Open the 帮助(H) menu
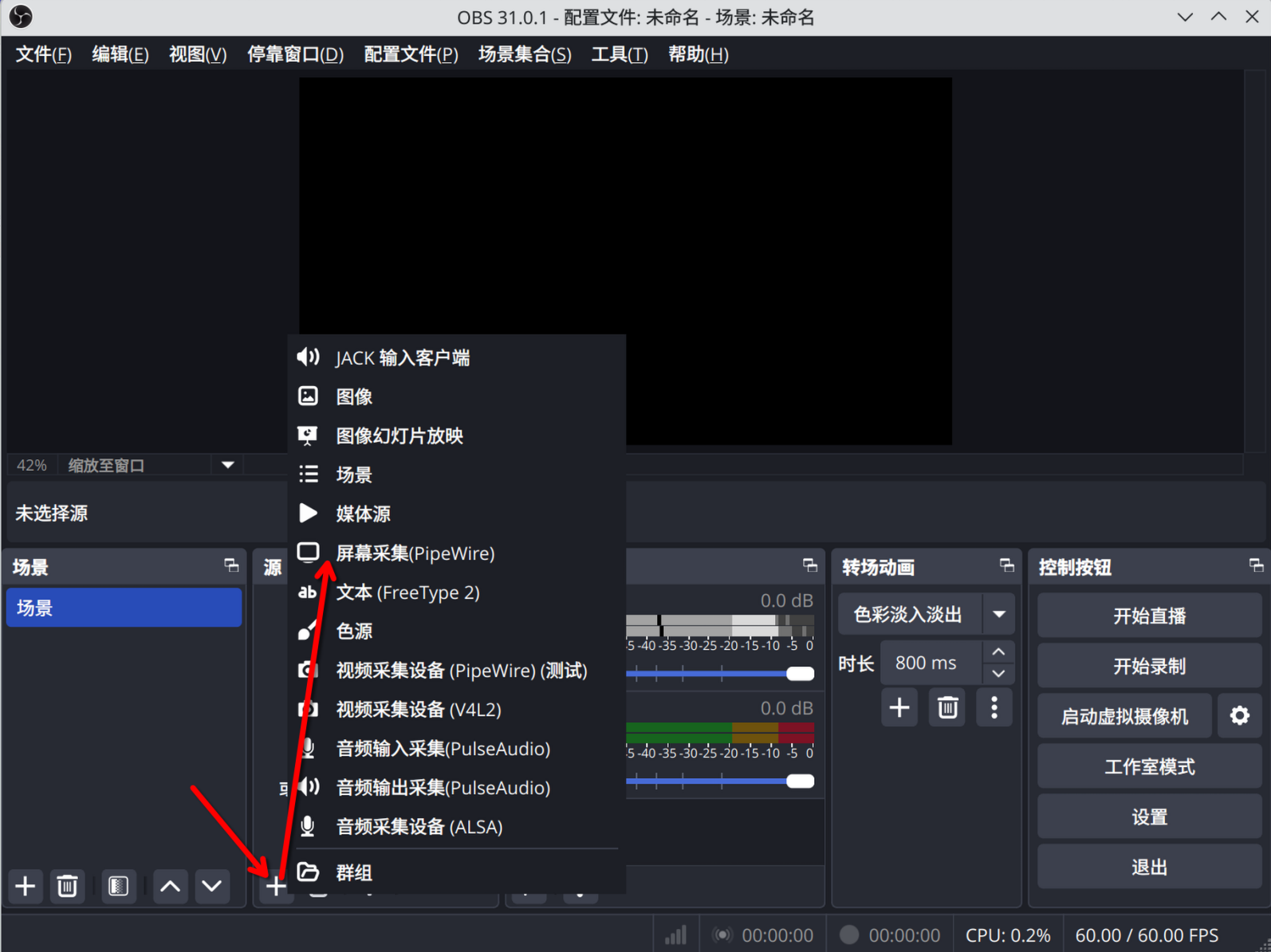 pyautogui.click(x=698, y=54)
